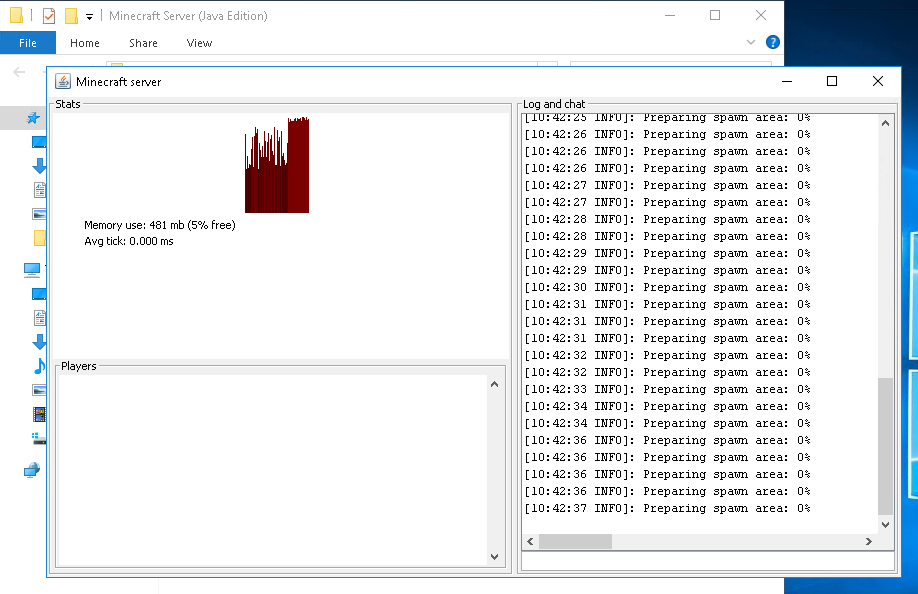
Task: Open the Videos folder with film strip icon
Action: tap(39, 414)
